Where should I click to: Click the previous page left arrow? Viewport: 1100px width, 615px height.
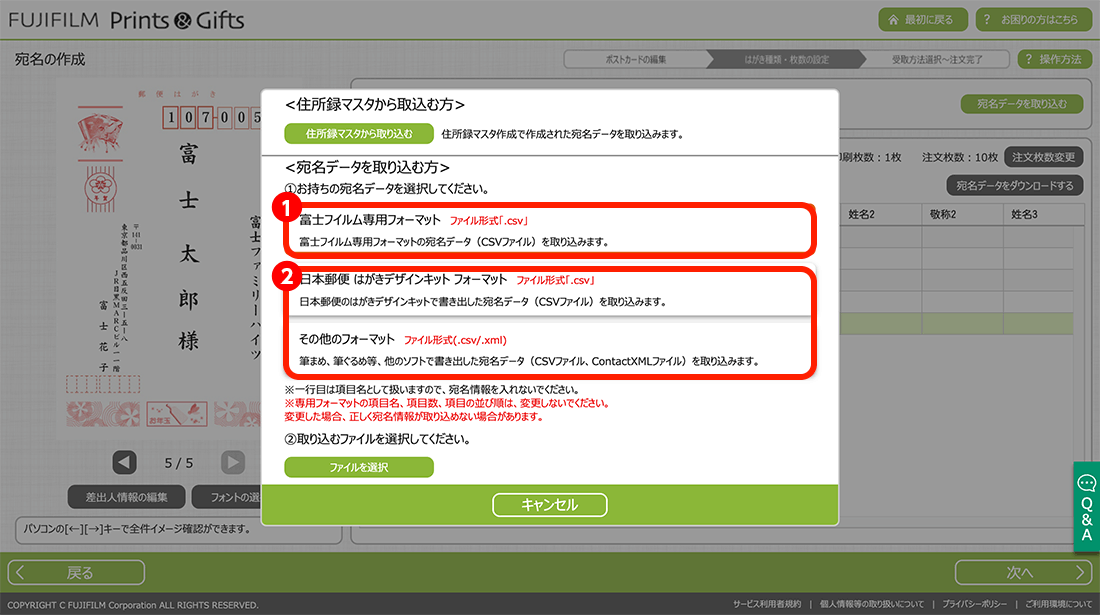coord(124,462)
